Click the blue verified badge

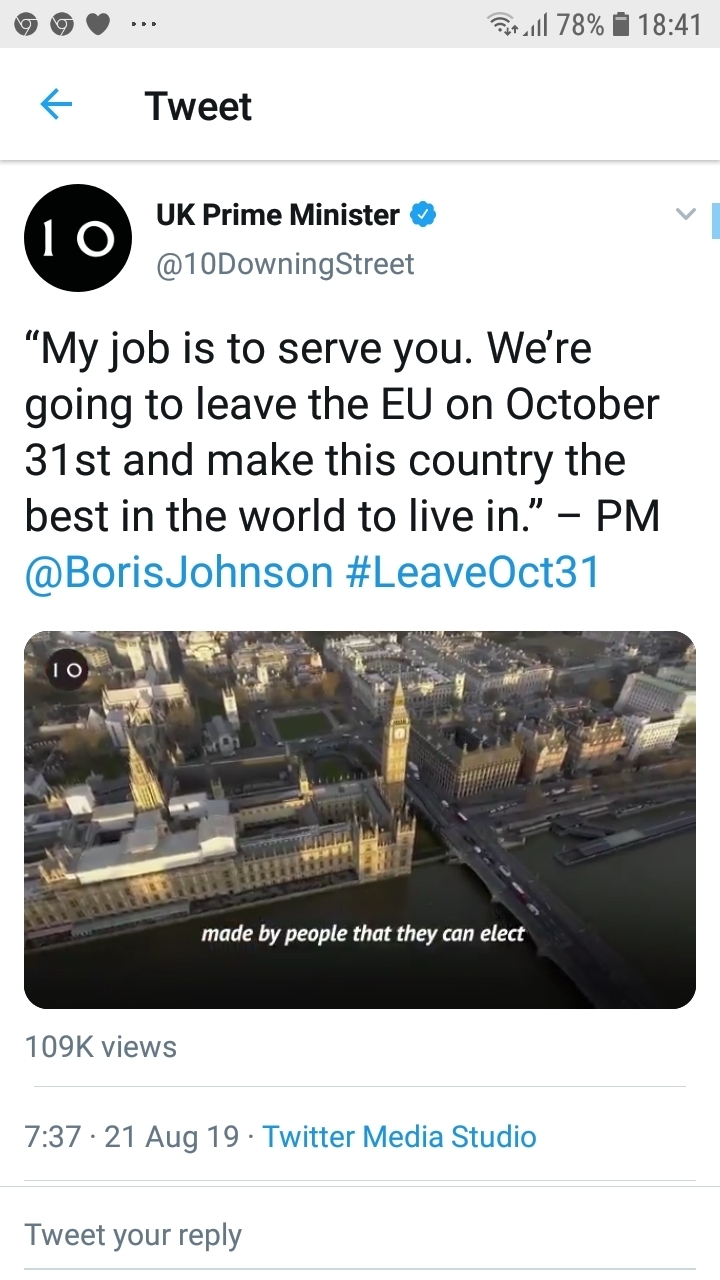pyautogui.click(x=423, y=214)
